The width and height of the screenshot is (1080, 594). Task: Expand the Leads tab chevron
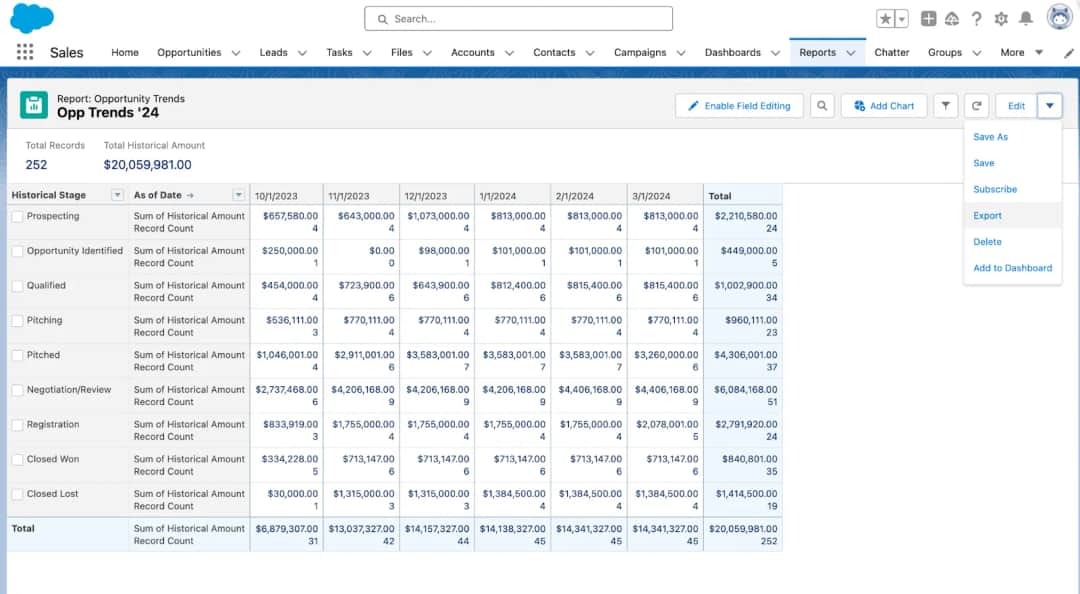[302, 53]
